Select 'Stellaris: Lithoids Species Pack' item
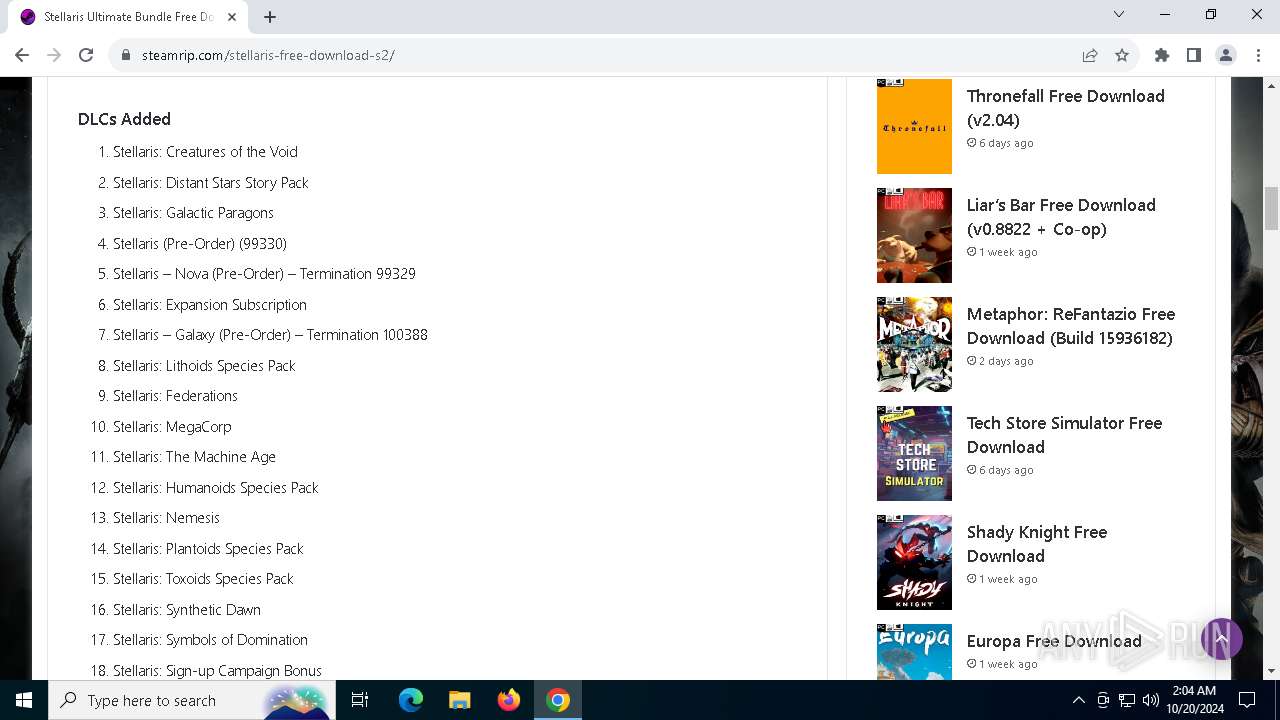Screen dimensions: 1280x720 tap(204, 366)
